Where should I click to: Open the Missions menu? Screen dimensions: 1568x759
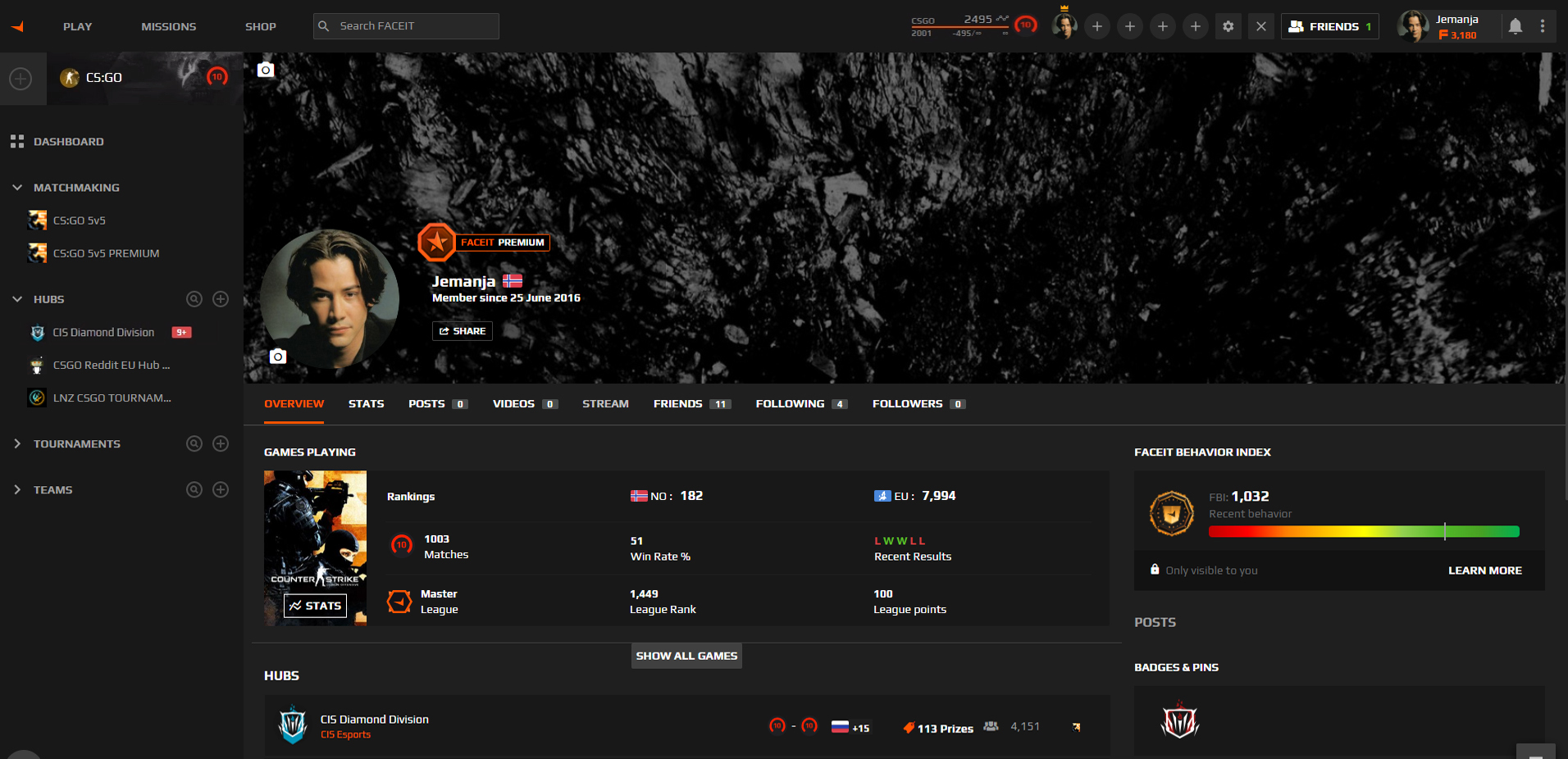point(168,26)
